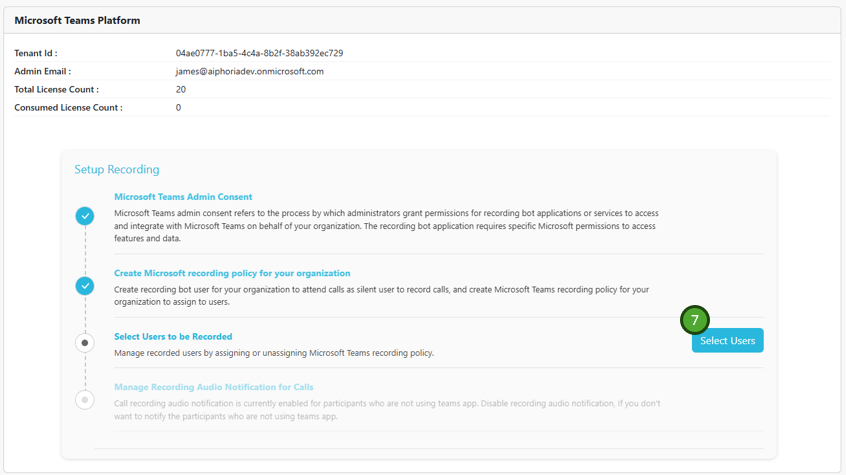Click the Setup Recording section title

pyautogui.click(x=117, y=169)
